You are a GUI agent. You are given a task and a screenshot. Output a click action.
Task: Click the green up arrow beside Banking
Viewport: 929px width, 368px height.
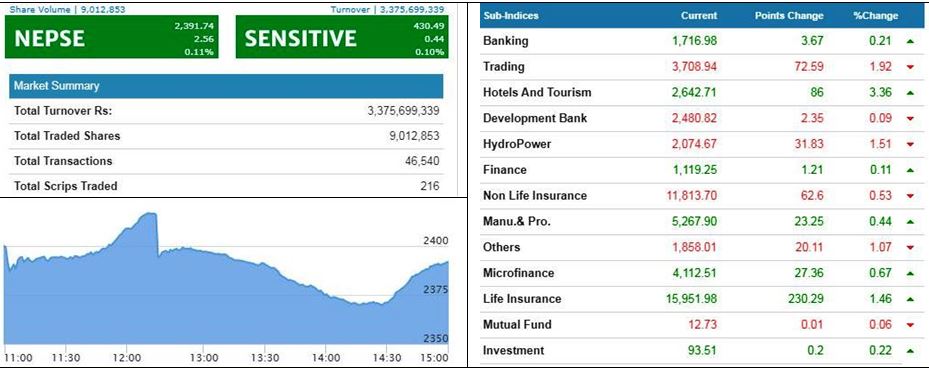click(910, 41)
